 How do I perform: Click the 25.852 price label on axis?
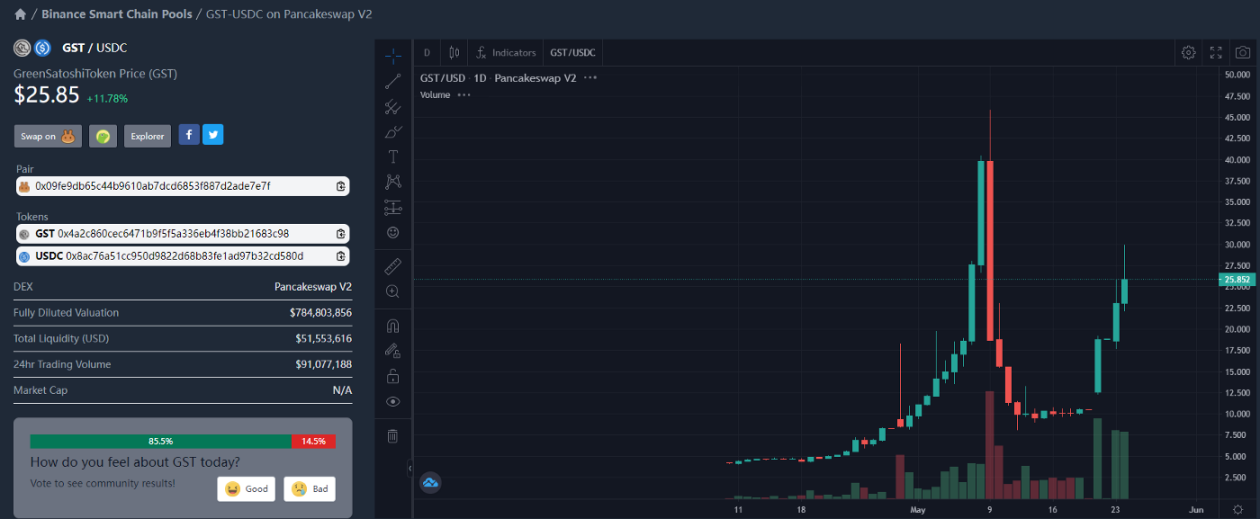click(x=1237, y=280)
